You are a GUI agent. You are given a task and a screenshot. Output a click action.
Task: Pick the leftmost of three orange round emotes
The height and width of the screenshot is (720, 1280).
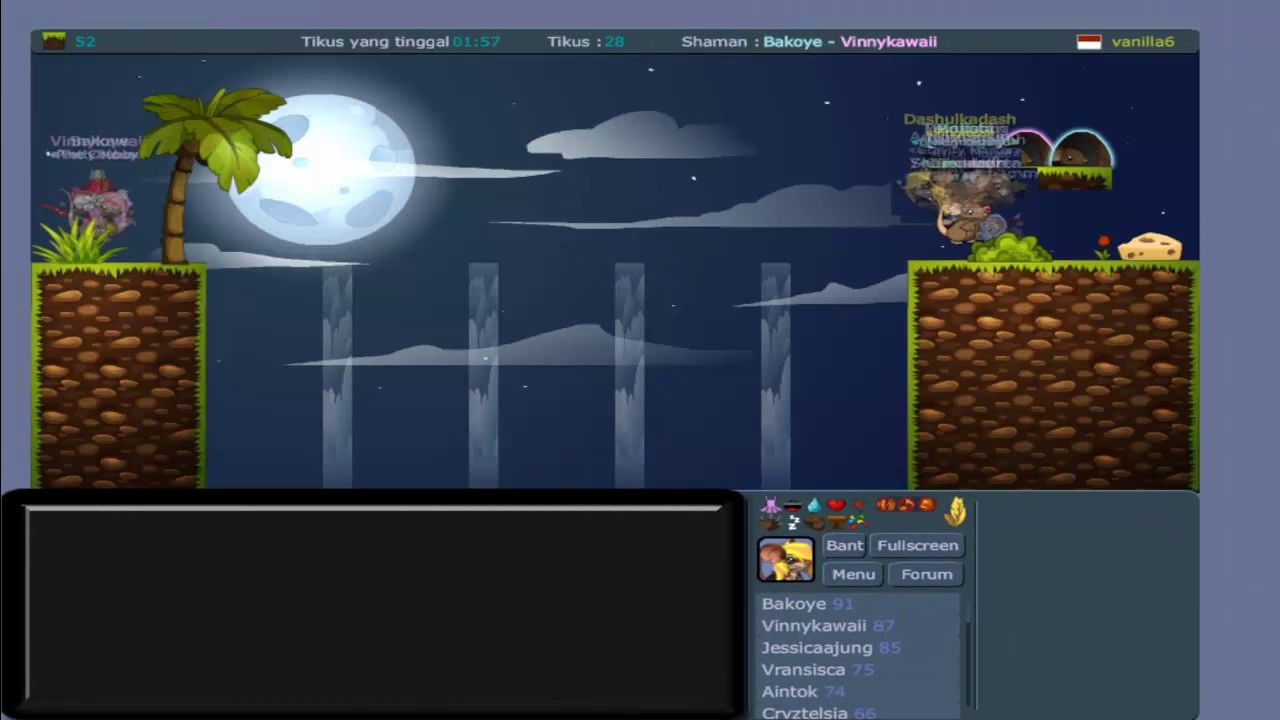click(885, 505)
